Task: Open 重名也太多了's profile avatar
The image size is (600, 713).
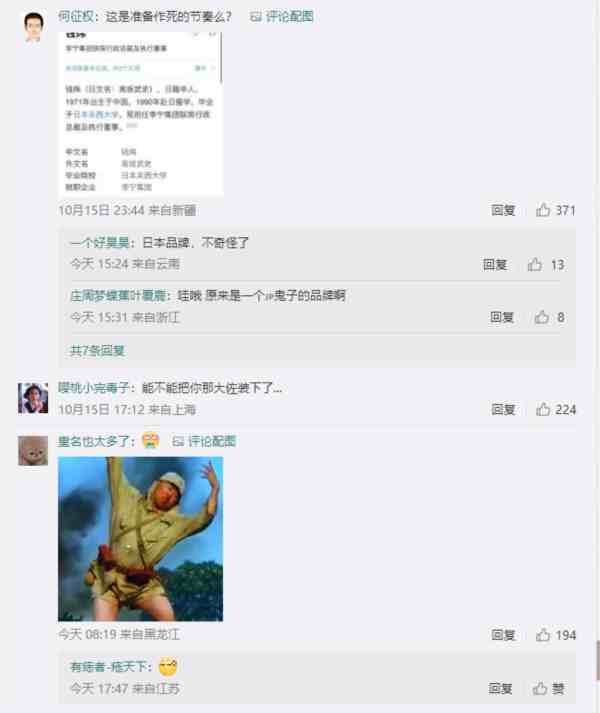Action: point(33,451)
